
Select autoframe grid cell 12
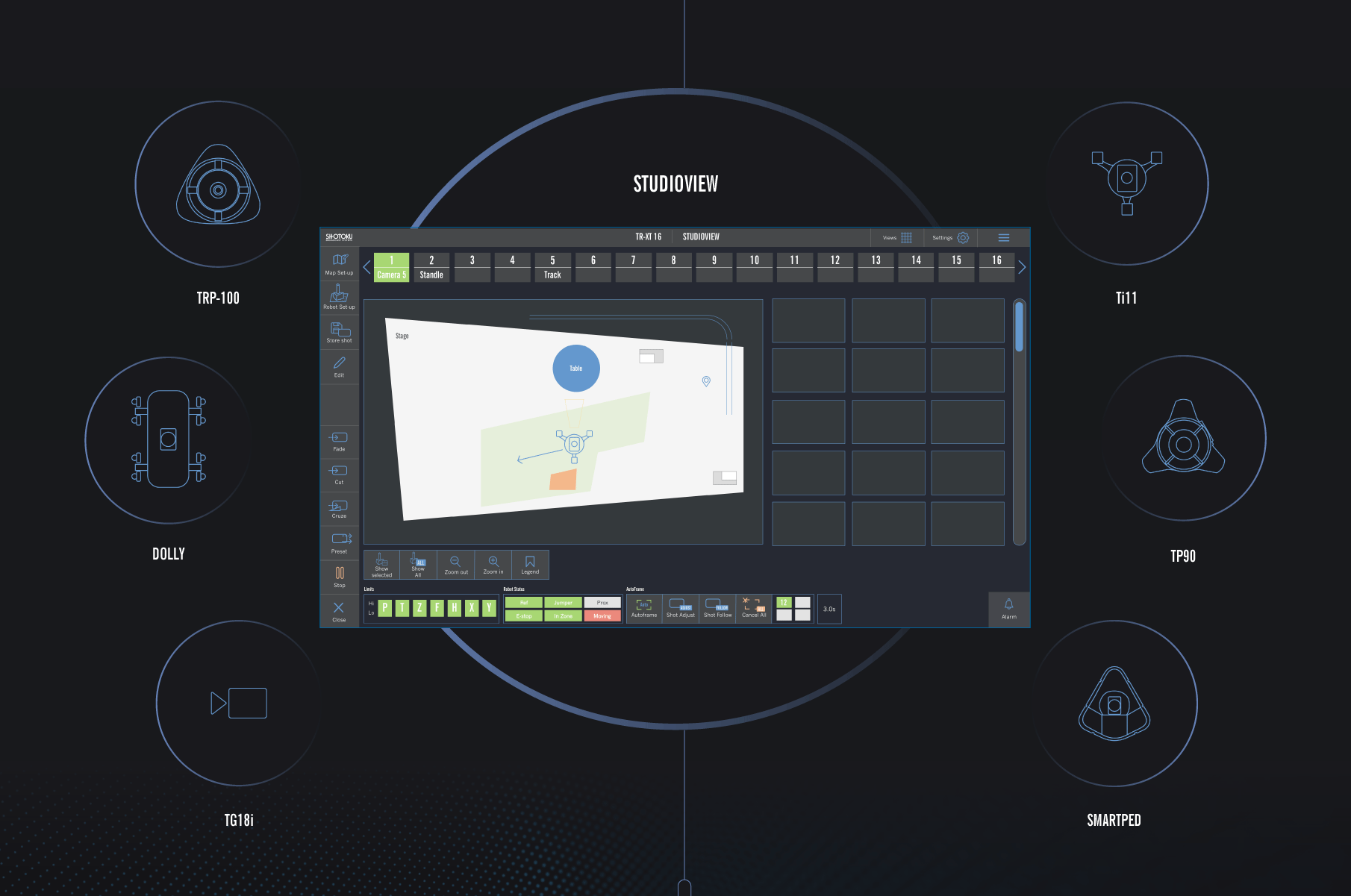(784, 602)
